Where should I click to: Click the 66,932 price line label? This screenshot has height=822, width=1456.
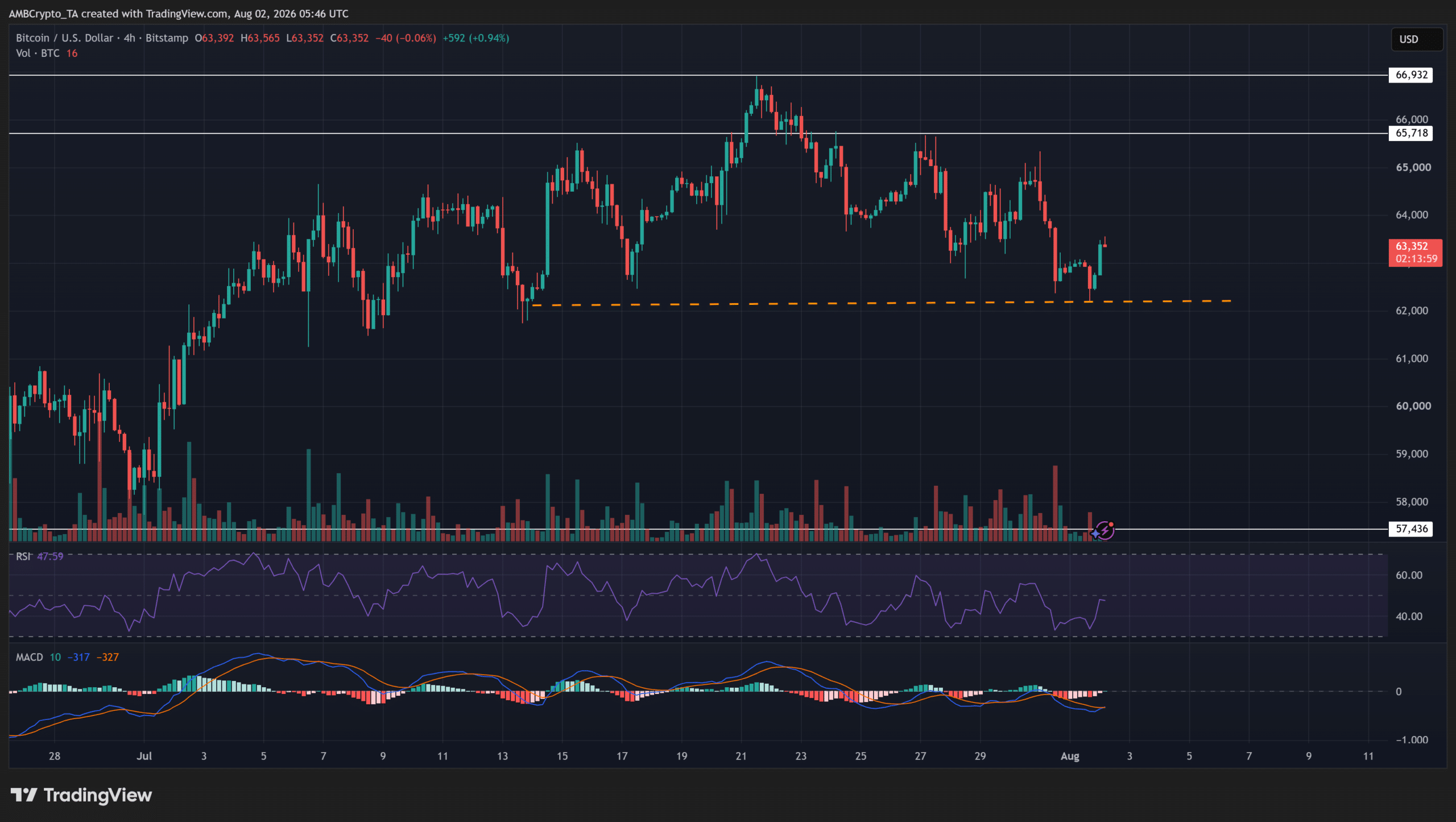(1411, 75)
